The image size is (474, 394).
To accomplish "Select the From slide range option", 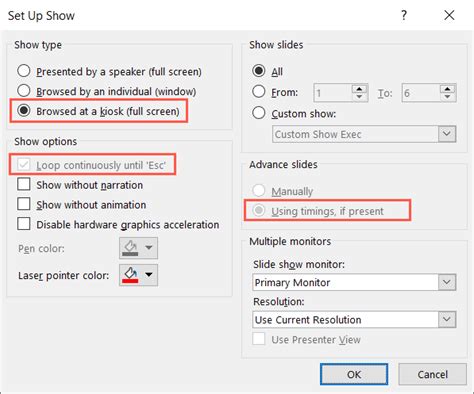I will tap(259, 92).
